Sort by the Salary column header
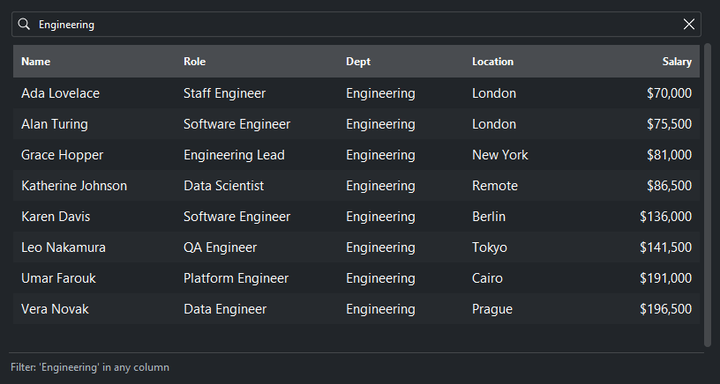Screen dimensions: 720x384 pos(677,62)
